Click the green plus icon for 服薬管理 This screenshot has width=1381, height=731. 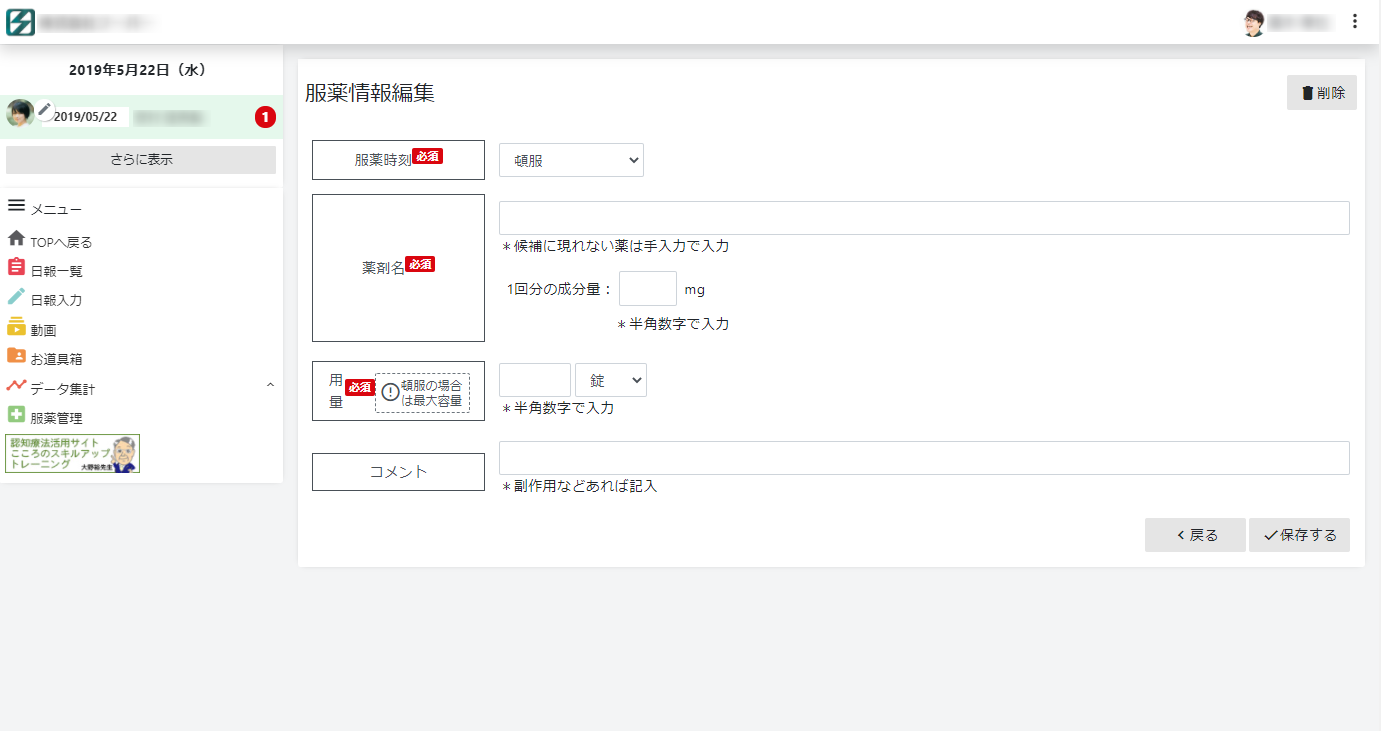16,415
